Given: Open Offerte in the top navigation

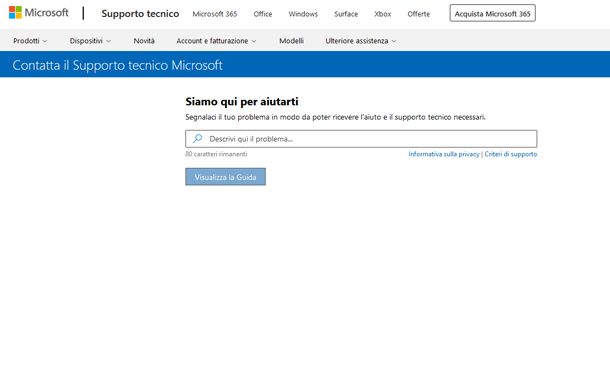Looking at the screenshot, I should coord(419,14).
